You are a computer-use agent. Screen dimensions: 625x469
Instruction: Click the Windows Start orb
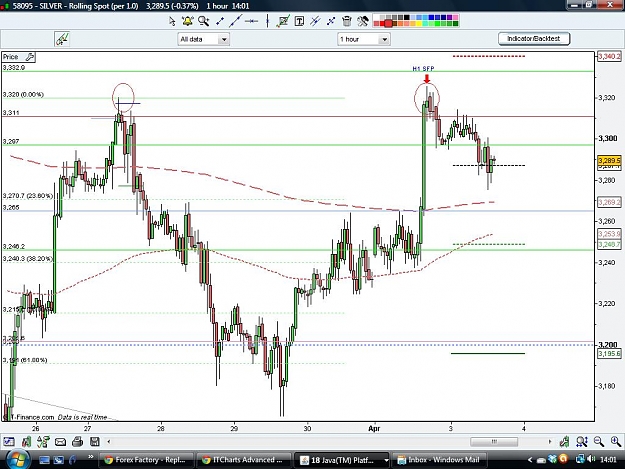[18, 459]
